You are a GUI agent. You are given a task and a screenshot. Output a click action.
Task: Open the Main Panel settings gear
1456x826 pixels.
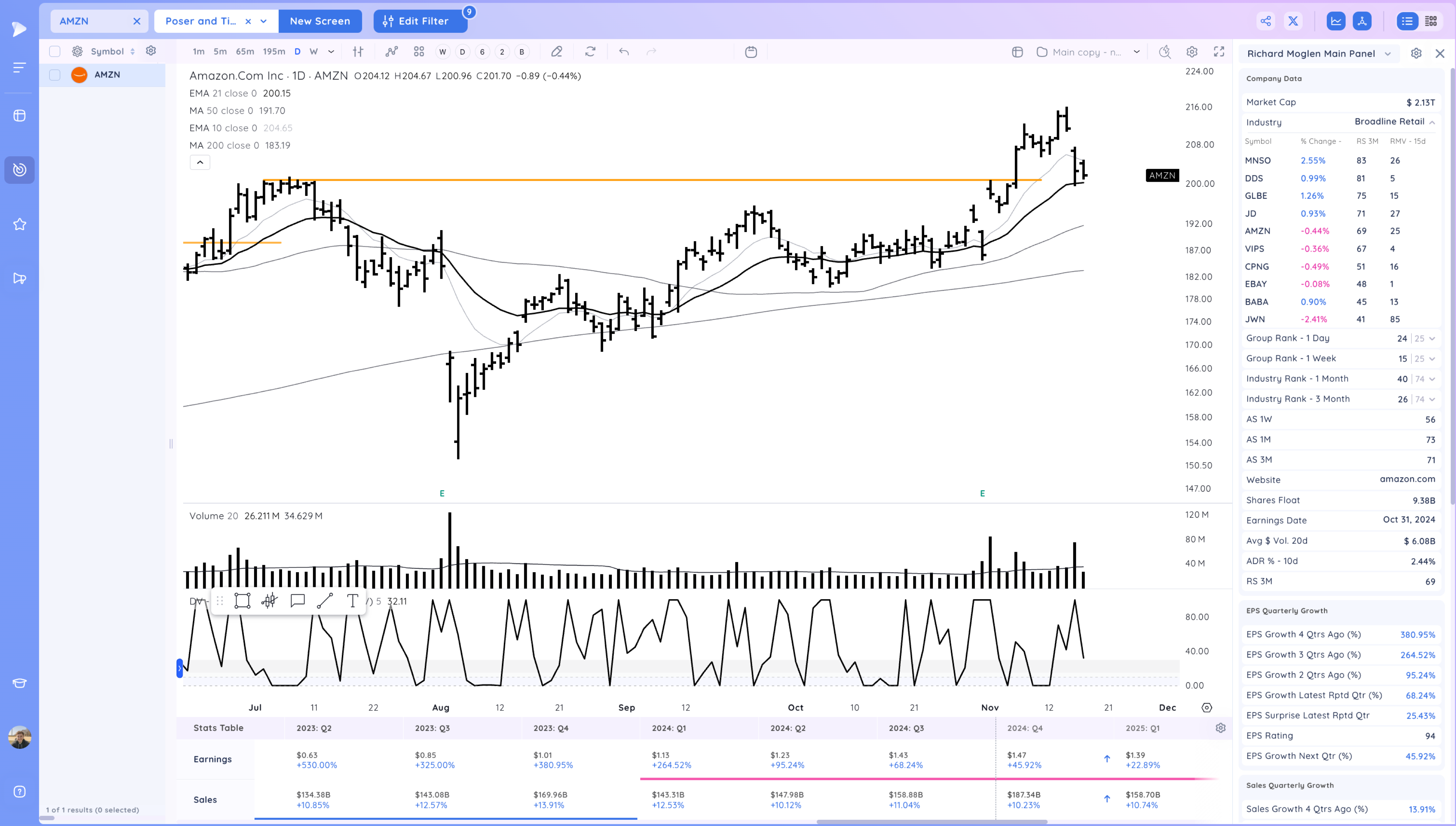1416,53
